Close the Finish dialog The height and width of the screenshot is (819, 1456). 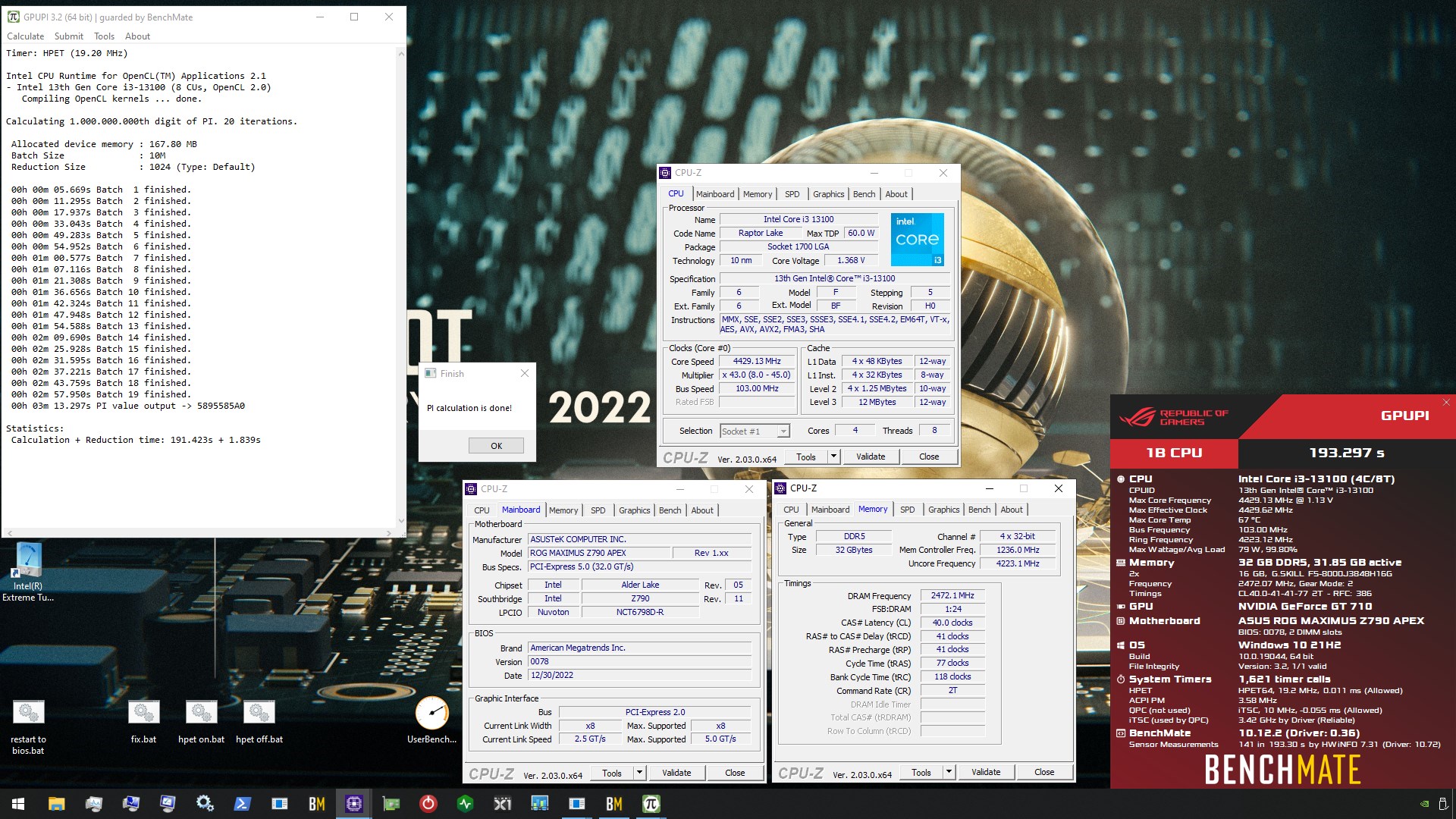(x=525, y=373)
